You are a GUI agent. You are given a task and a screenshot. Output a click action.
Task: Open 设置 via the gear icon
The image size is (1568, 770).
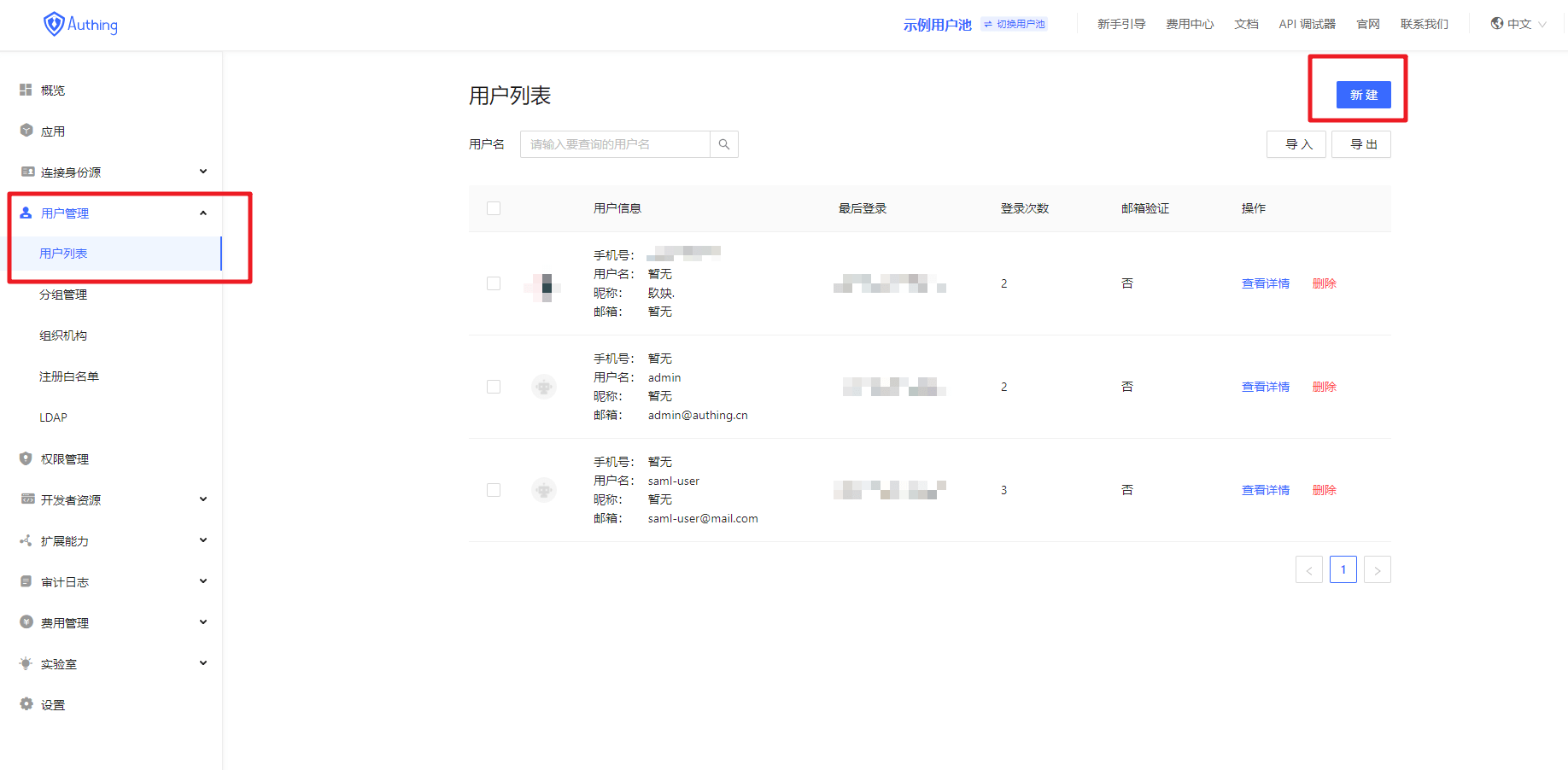pos(26,703)
